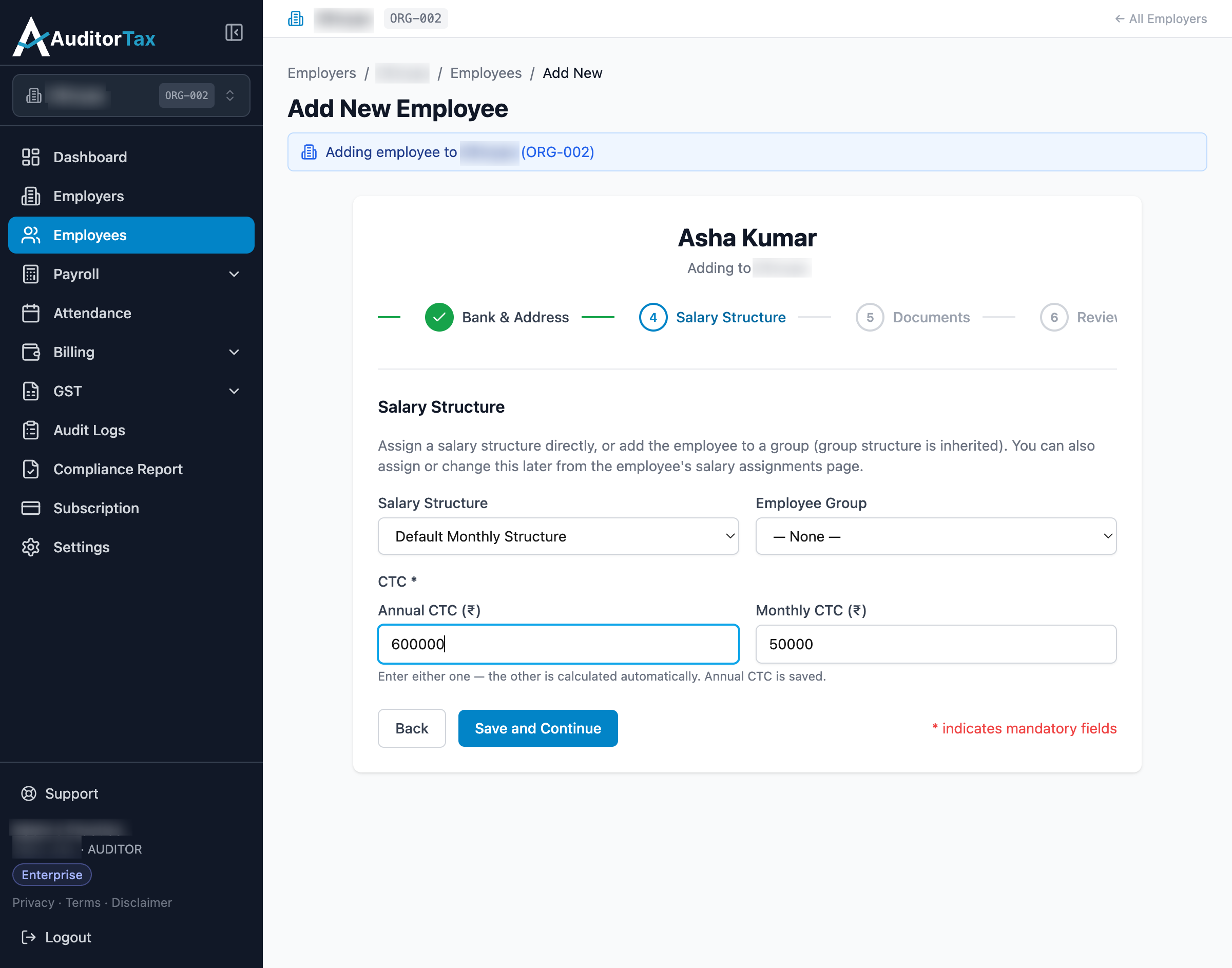Screen dimensions: 1232x968
Task: Click the ORG-002 badge in top header
Action: (x=415, y=18)
